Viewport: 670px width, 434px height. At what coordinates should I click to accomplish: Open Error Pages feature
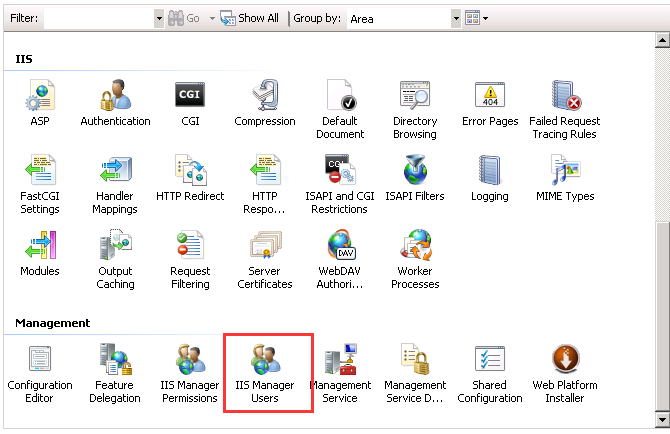(x=490, y=94)
